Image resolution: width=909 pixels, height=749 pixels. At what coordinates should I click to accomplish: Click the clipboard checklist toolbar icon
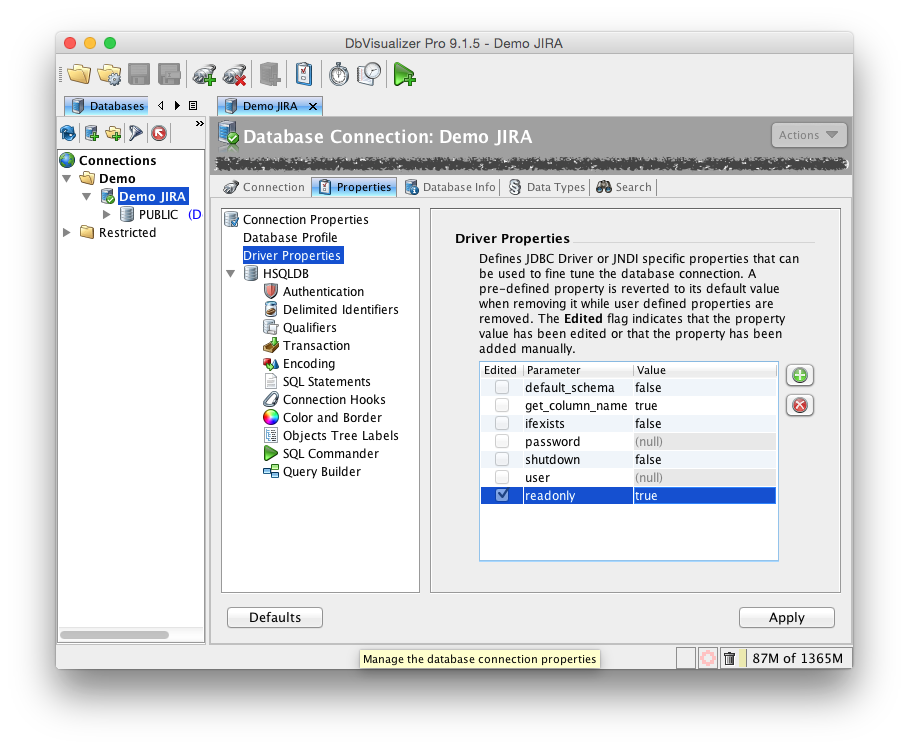(304, 74)
